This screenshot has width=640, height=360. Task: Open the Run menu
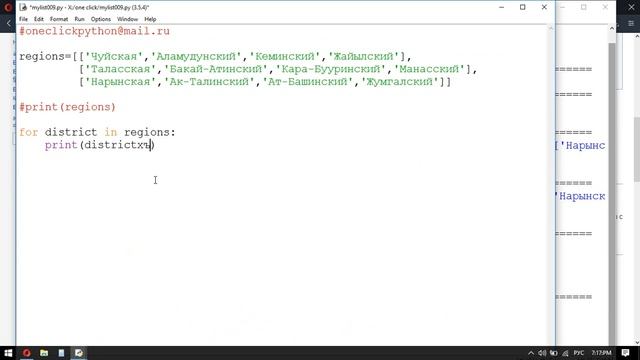pos(79,19)
